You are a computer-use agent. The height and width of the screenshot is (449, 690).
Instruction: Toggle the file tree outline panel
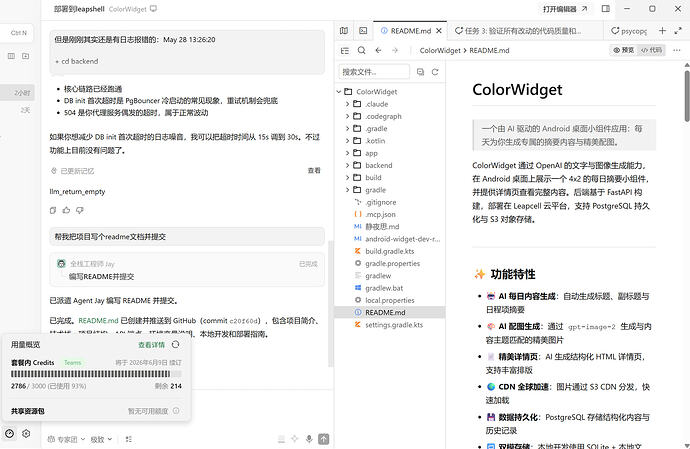point(345,51)
